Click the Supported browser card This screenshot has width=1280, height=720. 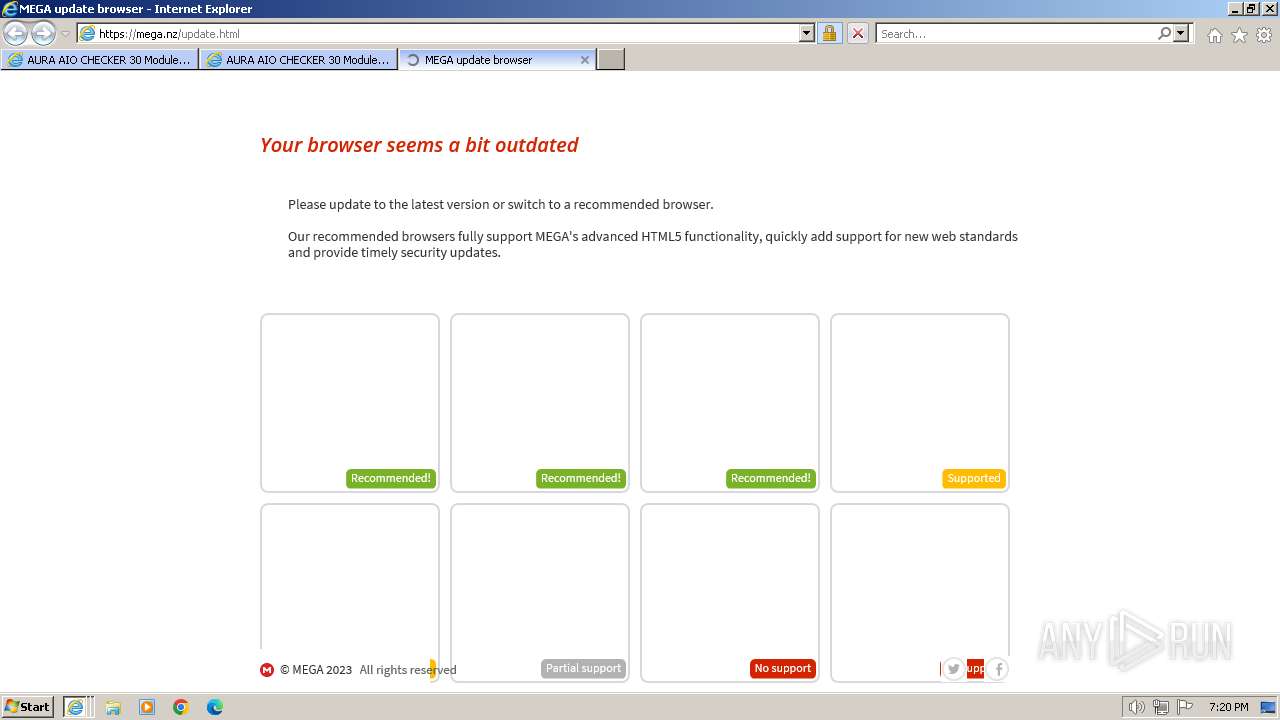(920, 403)
